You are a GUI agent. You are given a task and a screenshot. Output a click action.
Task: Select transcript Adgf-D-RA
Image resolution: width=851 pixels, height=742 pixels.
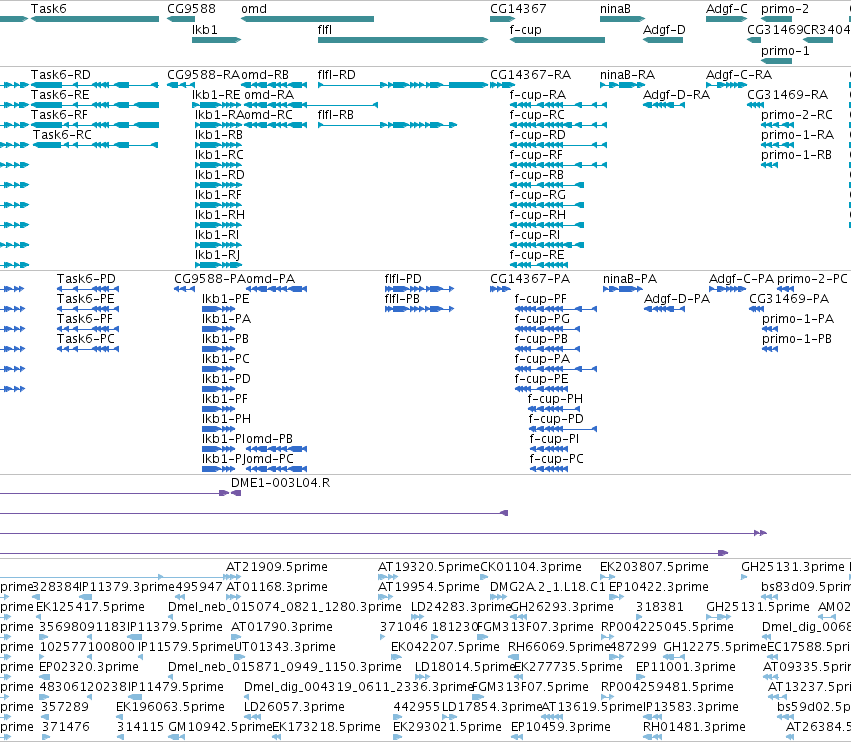(664, 105)
